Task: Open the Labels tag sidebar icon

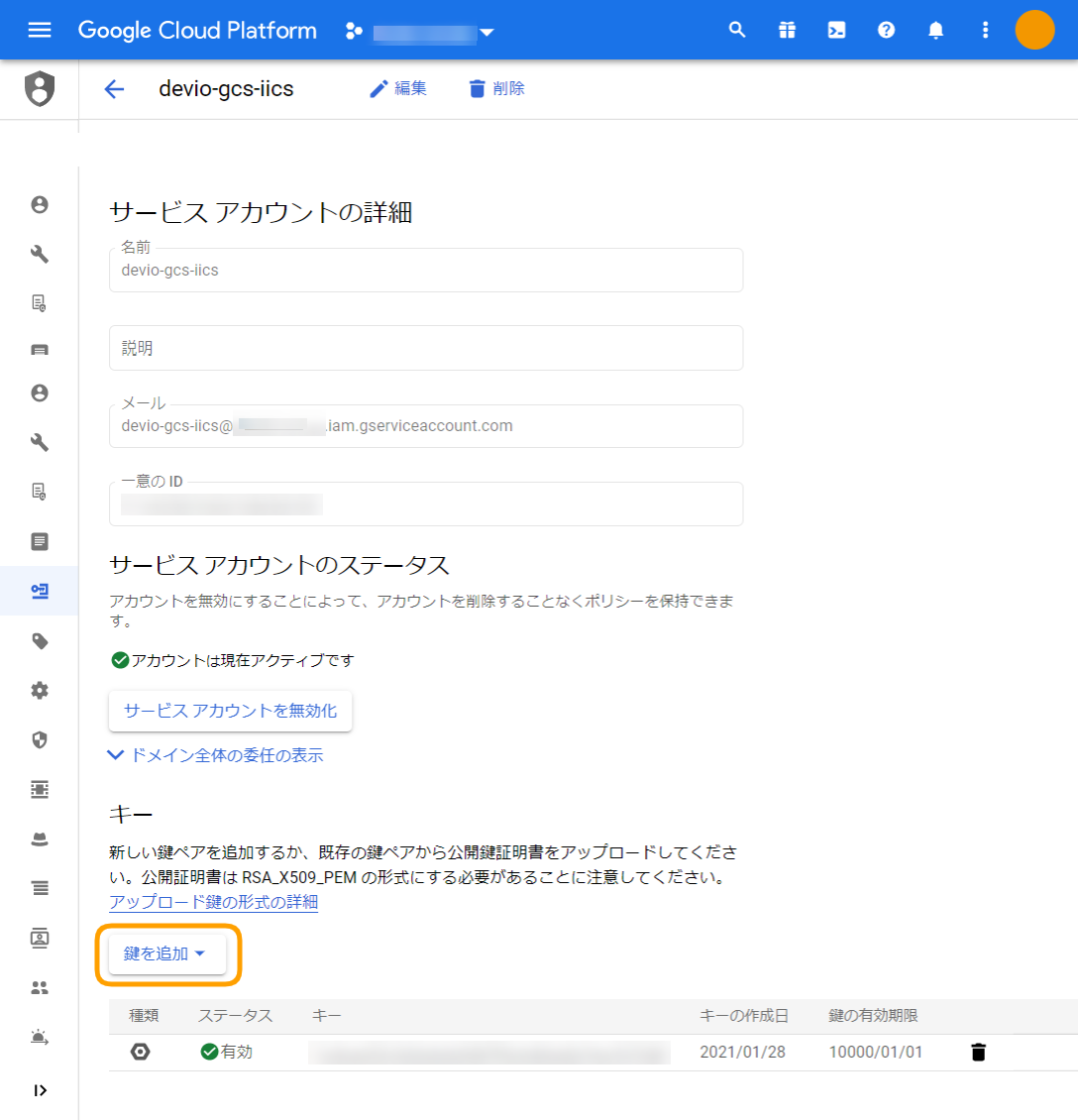Action: pos(40,641)
